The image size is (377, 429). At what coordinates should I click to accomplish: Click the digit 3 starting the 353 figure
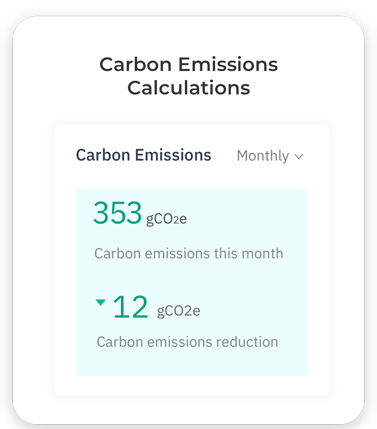101,212
